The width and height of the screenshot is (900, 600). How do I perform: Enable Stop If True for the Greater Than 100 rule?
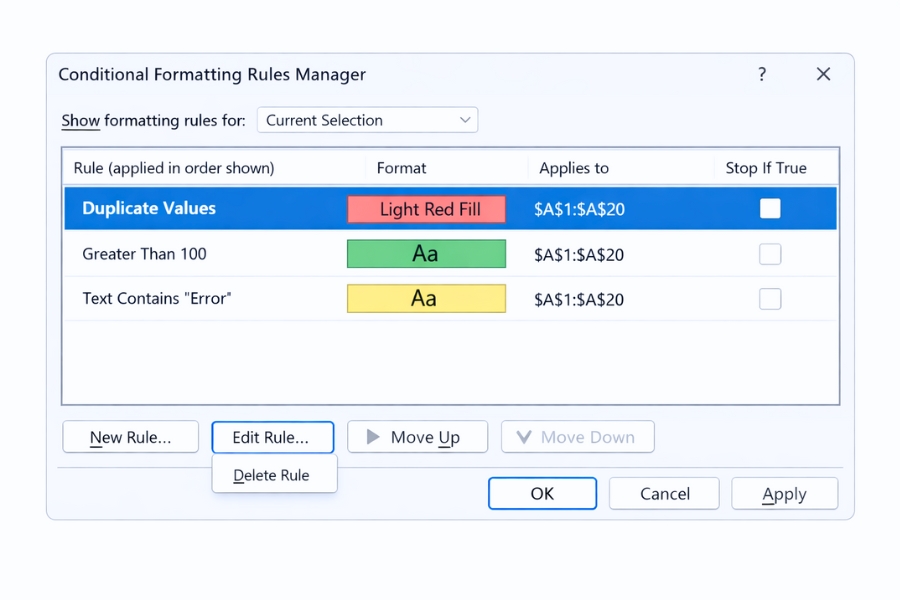(770, 254)
